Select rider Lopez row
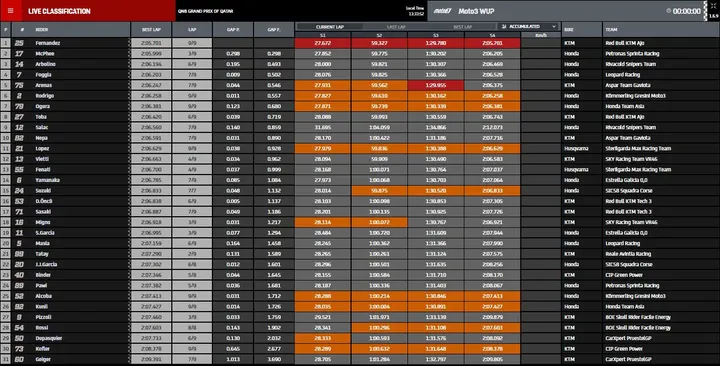 tap(360, 149)
